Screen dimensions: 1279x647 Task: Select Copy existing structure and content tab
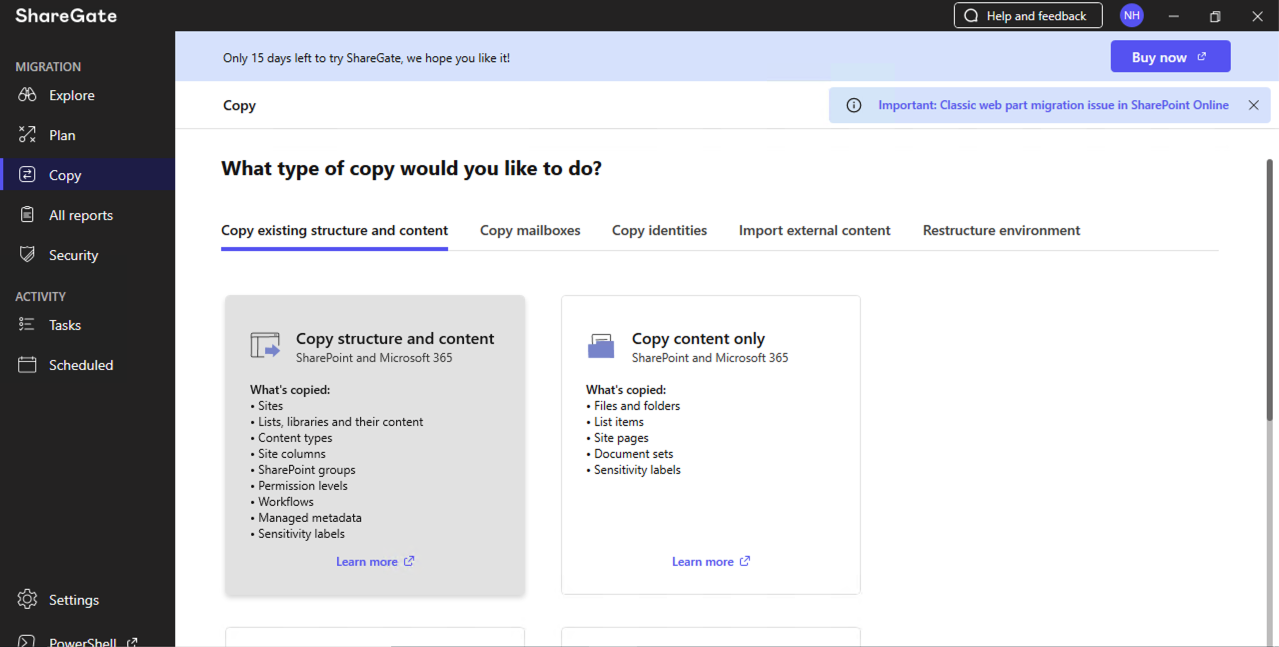pos(334,230)
